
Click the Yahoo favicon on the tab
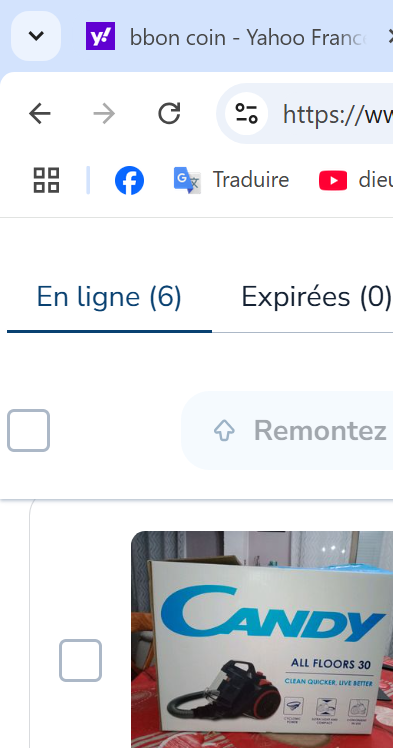tap(101, 36)
